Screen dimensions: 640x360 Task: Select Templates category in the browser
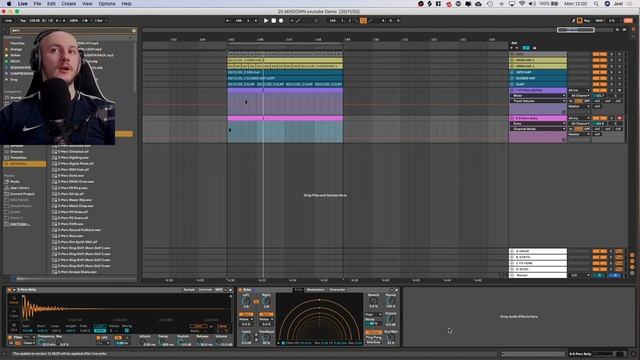[18, 158]
